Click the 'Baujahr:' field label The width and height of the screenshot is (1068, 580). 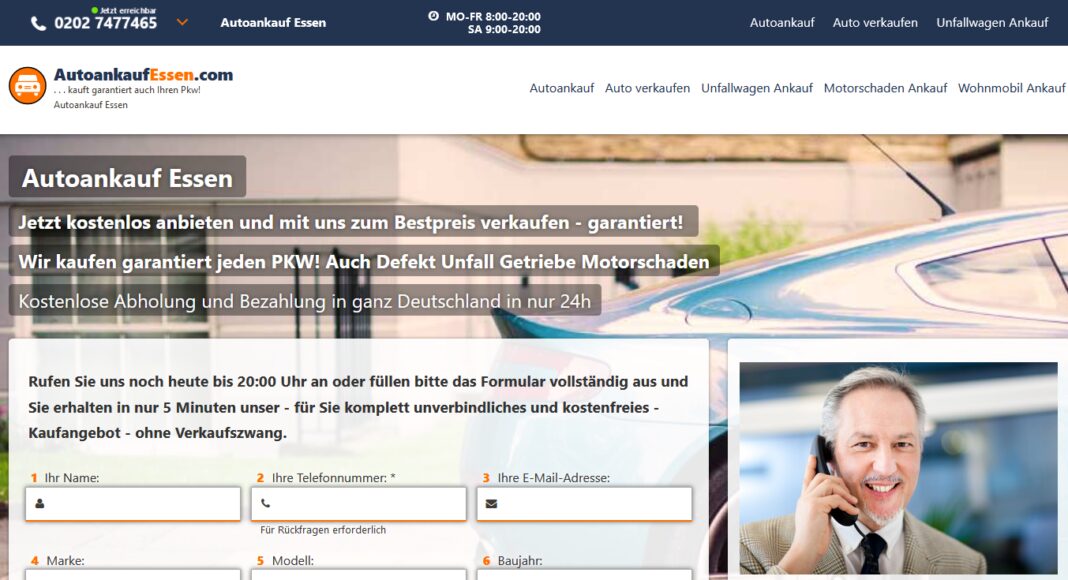[520, 561]
